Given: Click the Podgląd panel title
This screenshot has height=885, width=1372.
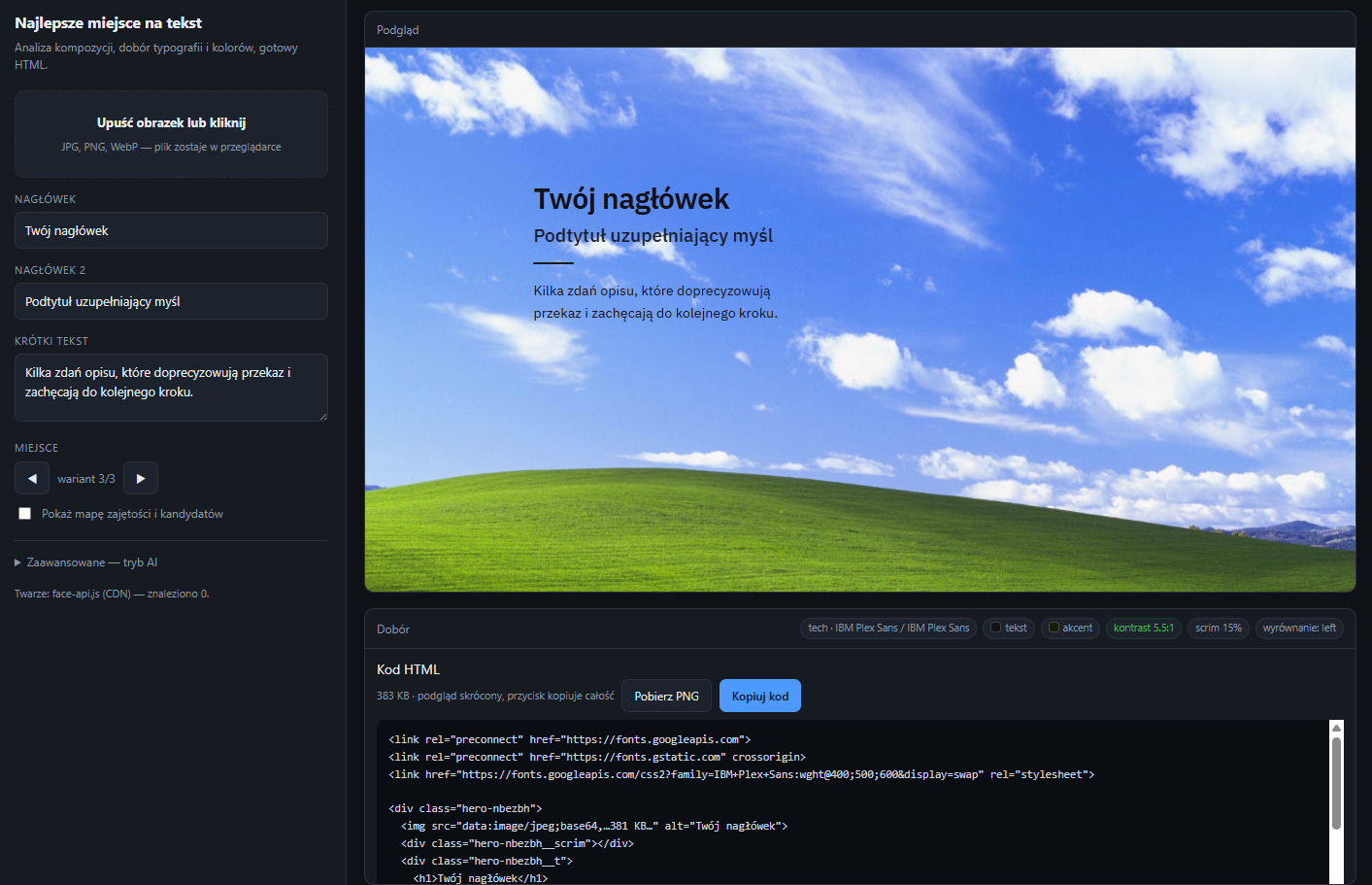Looking at the screenshot, I should coord(398,30).
